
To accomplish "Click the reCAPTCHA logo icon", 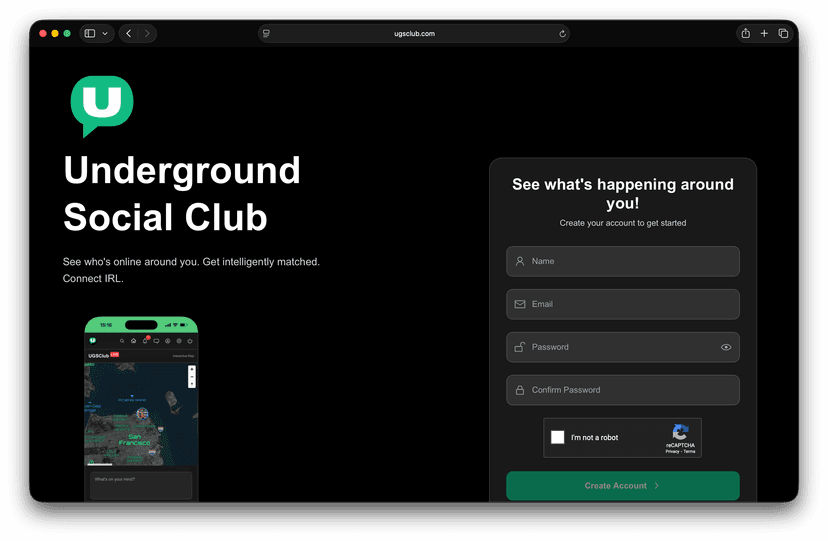I will pos(680,432).
